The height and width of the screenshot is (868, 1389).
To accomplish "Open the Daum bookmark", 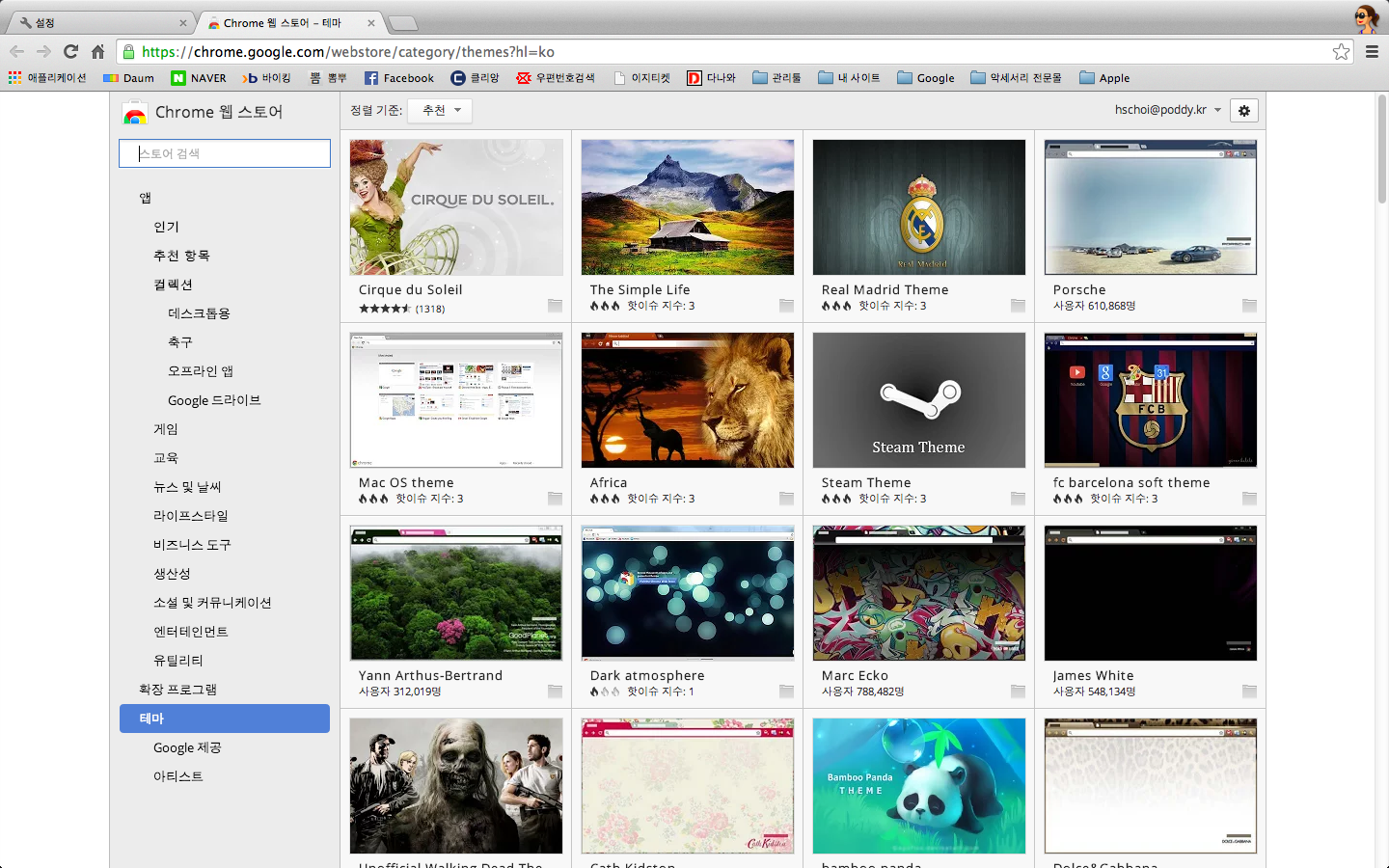I will click(x=128, y=78).
